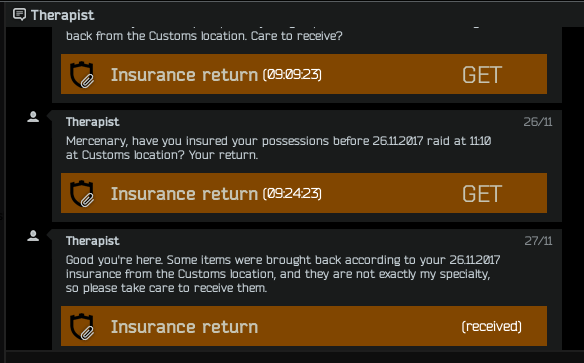This screenshot has width=584, height=363.
Task: Select the message about 26.11.2017 raid at 11:10
Action: point(279,148)
